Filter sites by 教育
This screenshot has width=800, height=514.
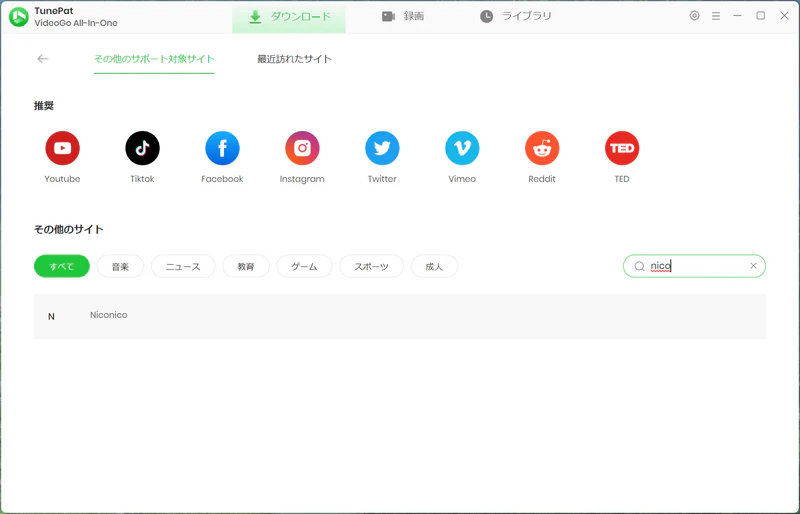[246, 266]
